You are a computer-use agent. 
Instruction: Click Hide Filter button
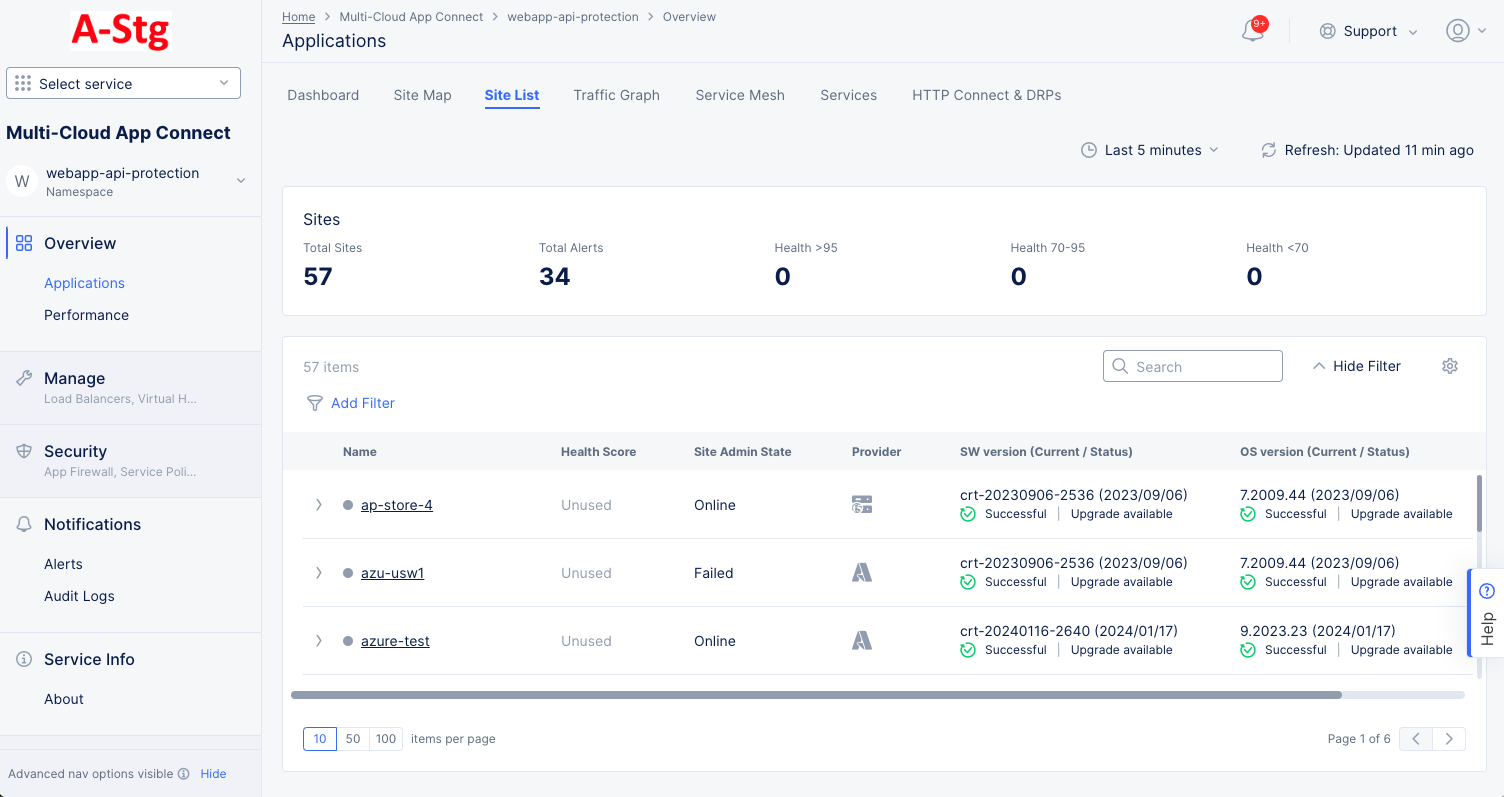(1356, 366)
